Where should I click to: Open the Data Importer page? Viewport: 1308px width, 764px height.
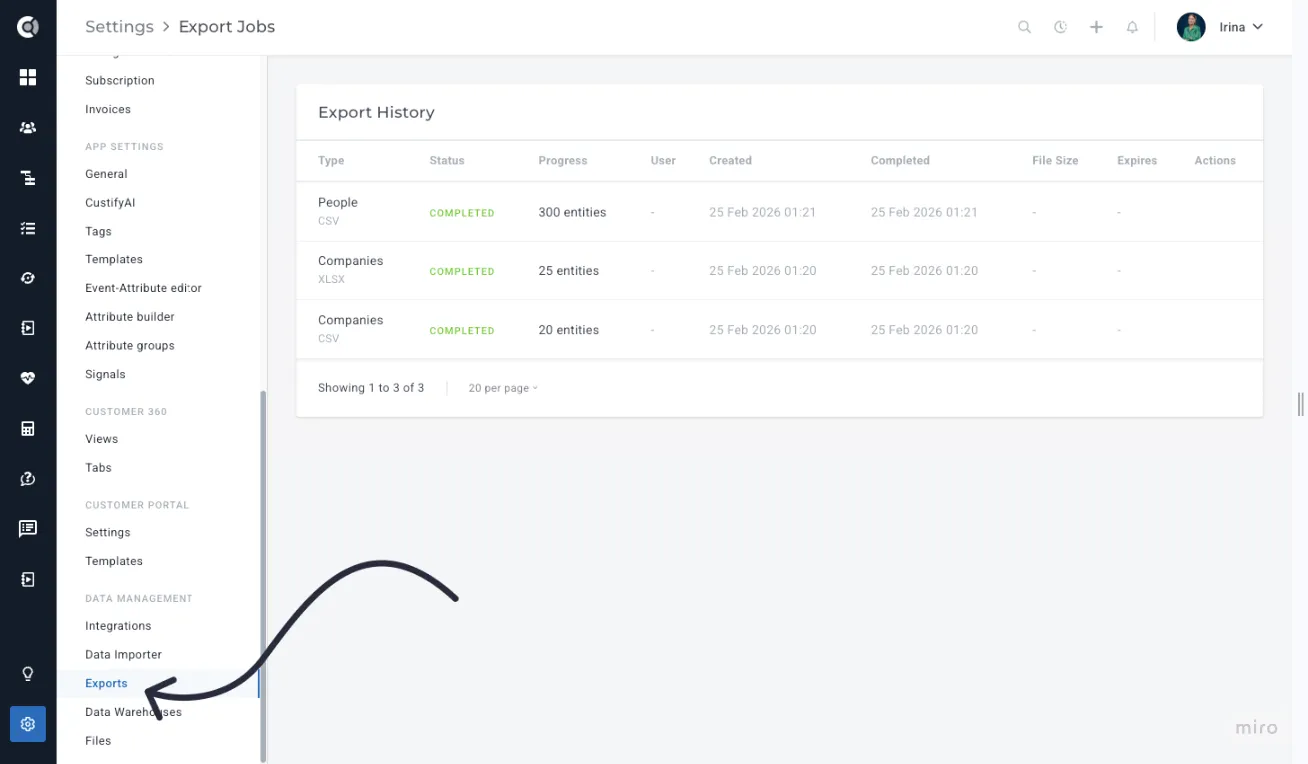(x=123, y=655)
